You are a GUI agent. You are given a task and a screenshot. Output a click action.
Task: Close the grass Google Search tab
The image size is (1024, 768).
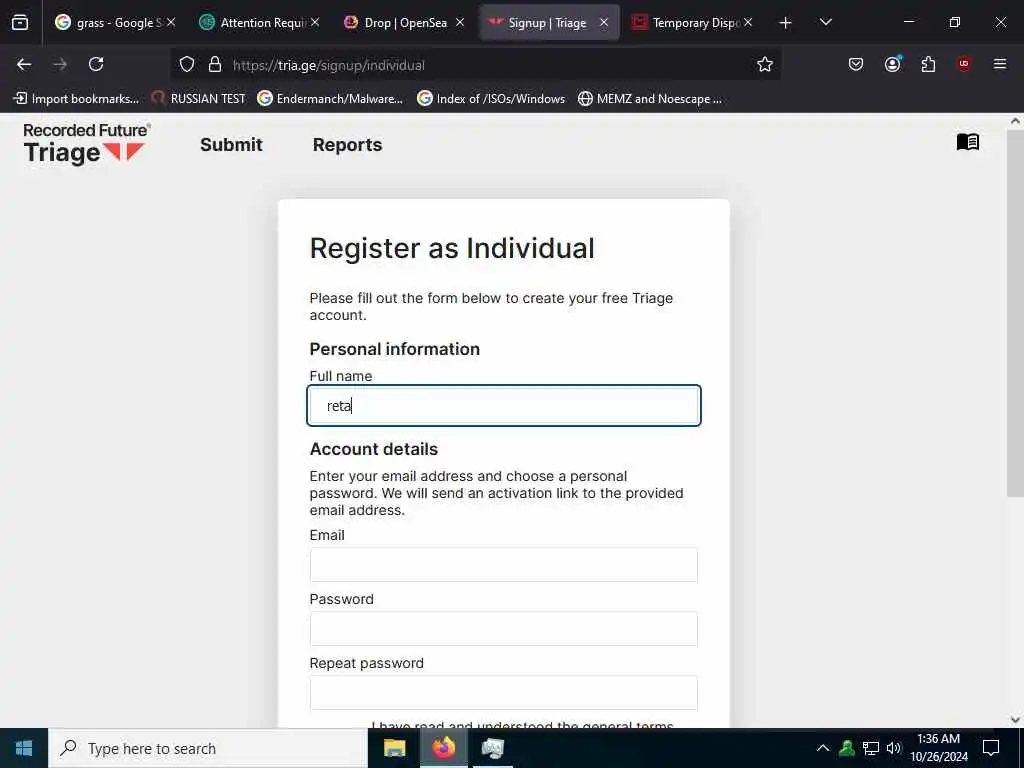click(x=171, y=22)
